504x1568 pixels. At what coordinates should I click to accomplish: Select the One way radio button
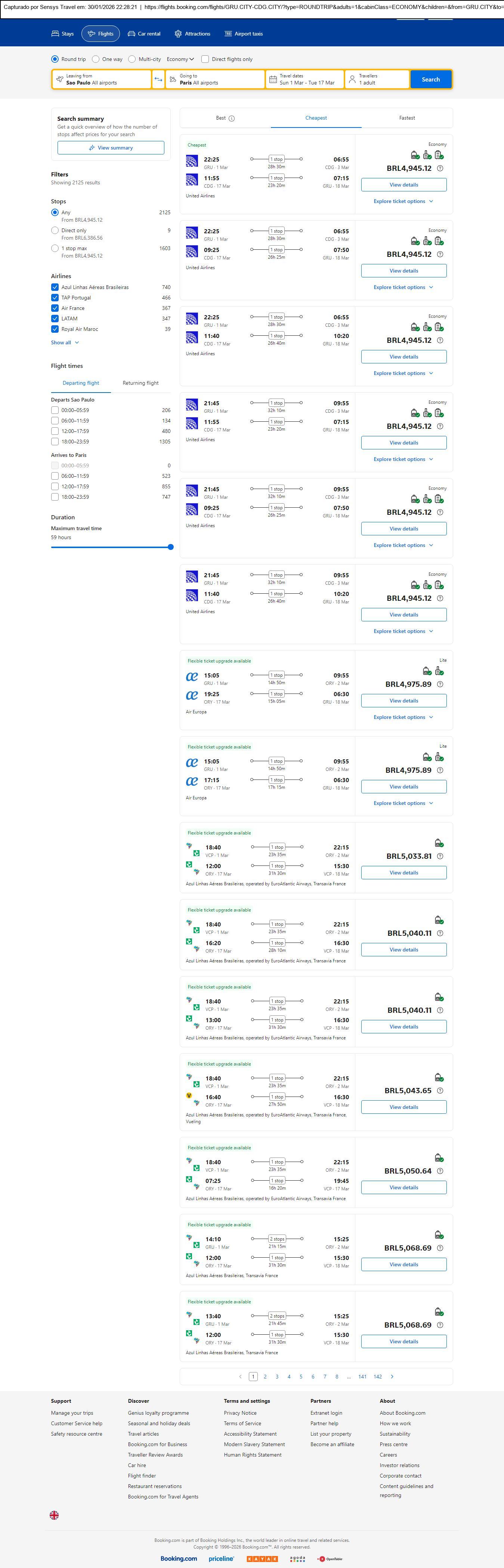click(x=96, y=59)
